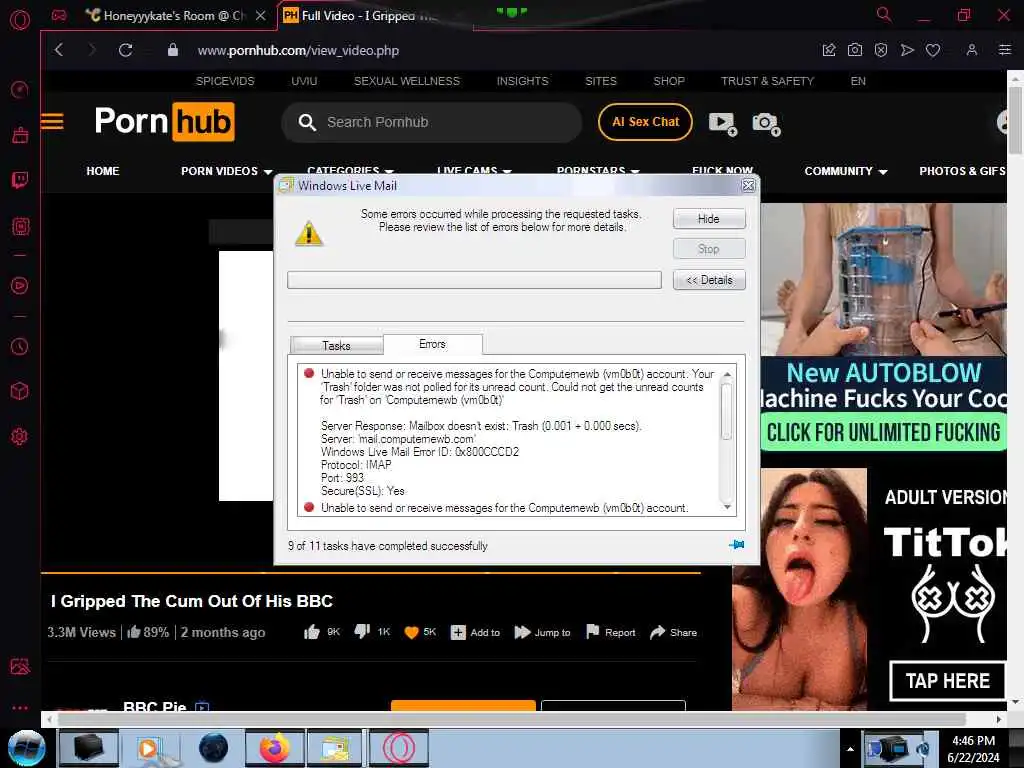Image resolution: width=1024 pixels, height=768 pixels.
Task: Click the thumbs-down dislike icon
Action: tap(362, 632)
